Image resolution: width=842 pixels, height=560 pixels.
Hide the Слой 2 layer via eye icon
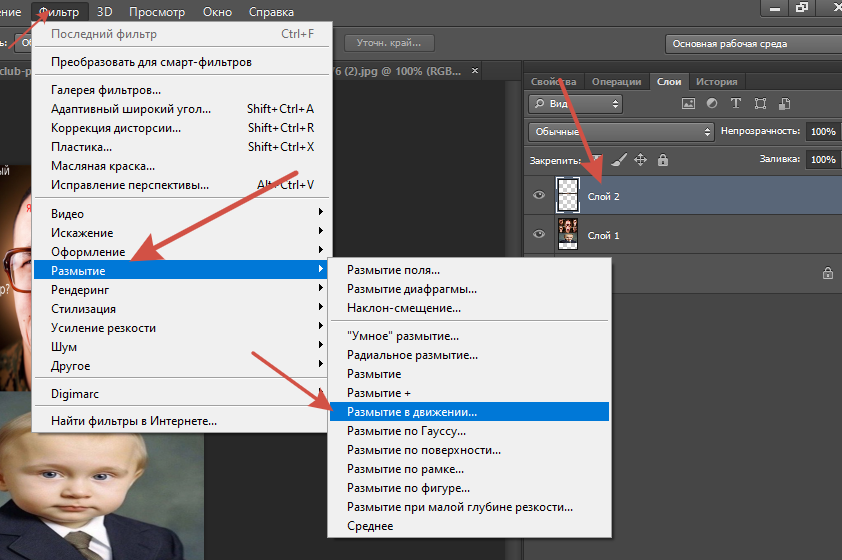pos(539,196)
